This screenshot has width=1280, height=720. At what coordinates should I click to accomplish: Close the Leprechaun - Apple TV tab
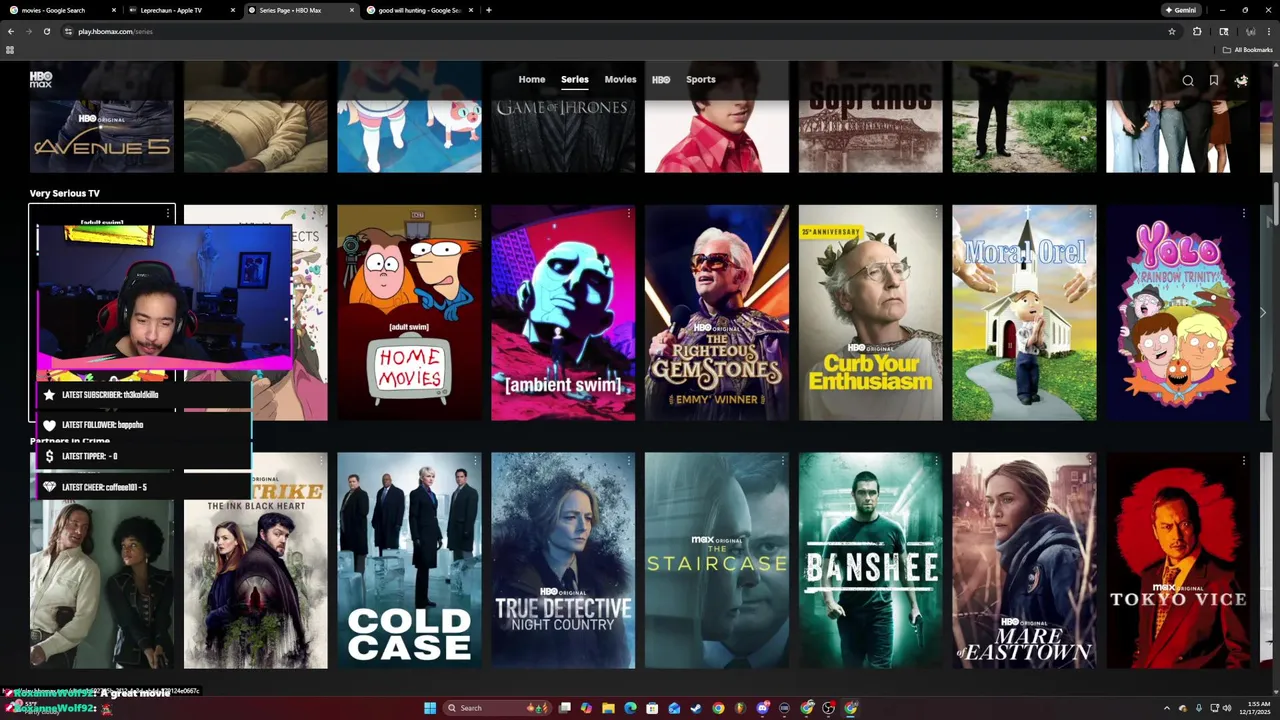point(233,10)
